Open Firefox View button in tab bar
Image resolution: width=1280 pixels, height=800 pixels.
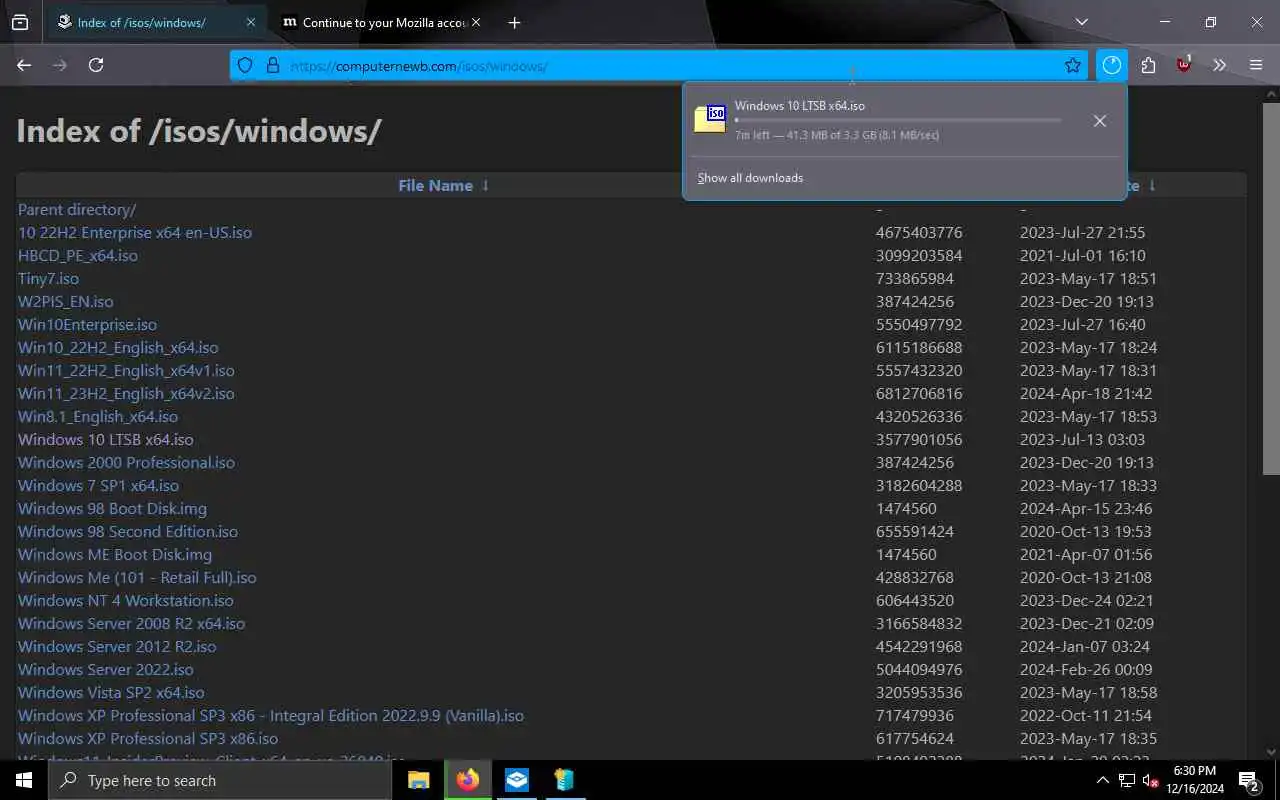pyautogui.click(x=20, y=22)
